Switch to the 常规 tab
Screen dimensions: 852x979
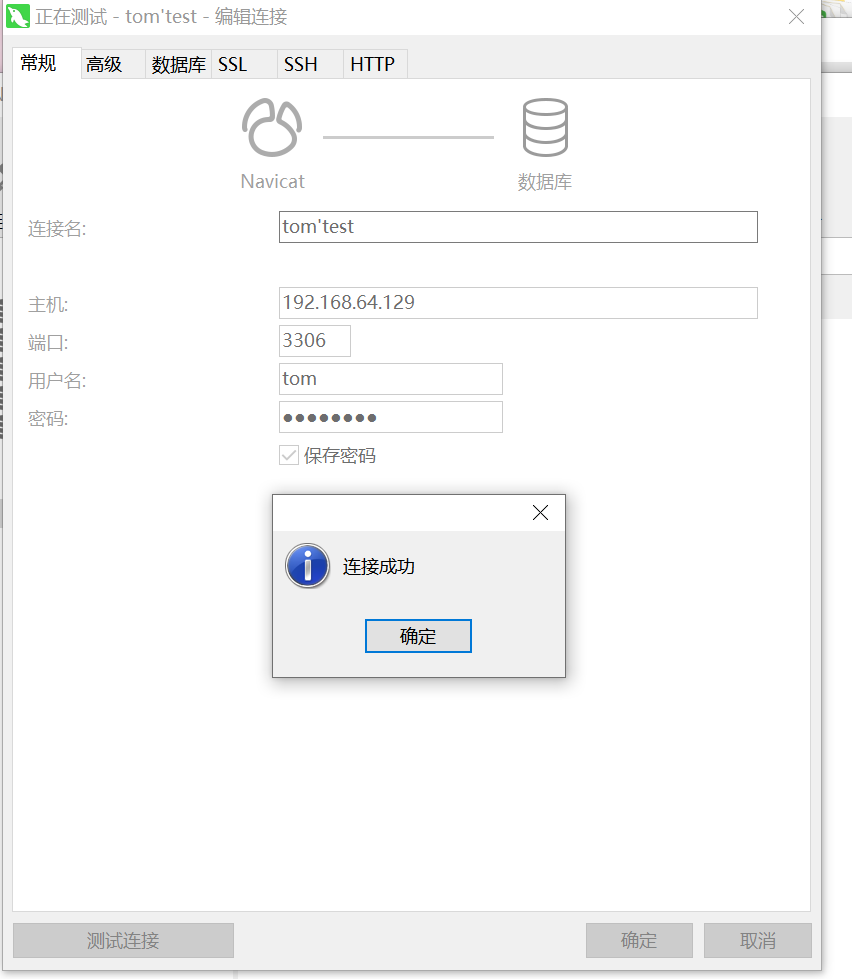click(x=47, y=63)
